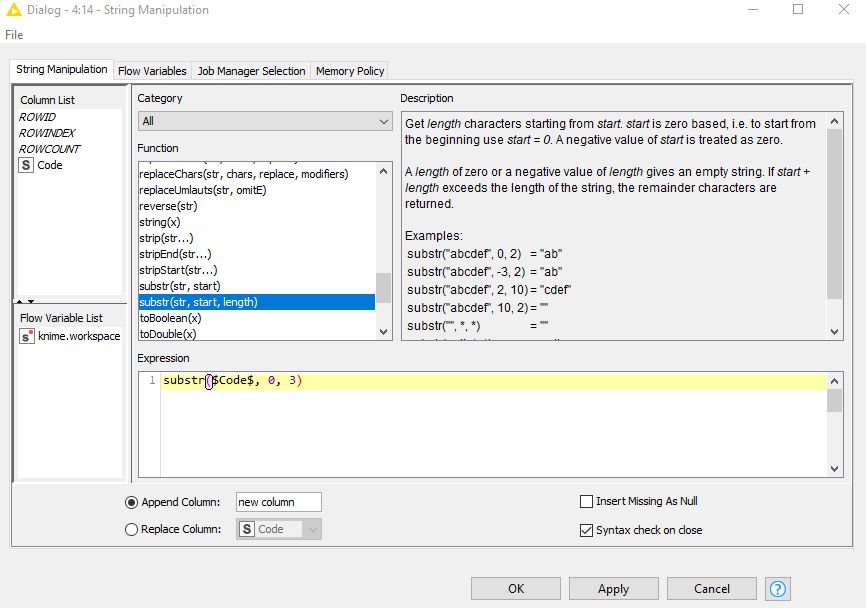Screen dimensions: 866x608
Task: Open help with the question mark button
Action: [778, 589]
